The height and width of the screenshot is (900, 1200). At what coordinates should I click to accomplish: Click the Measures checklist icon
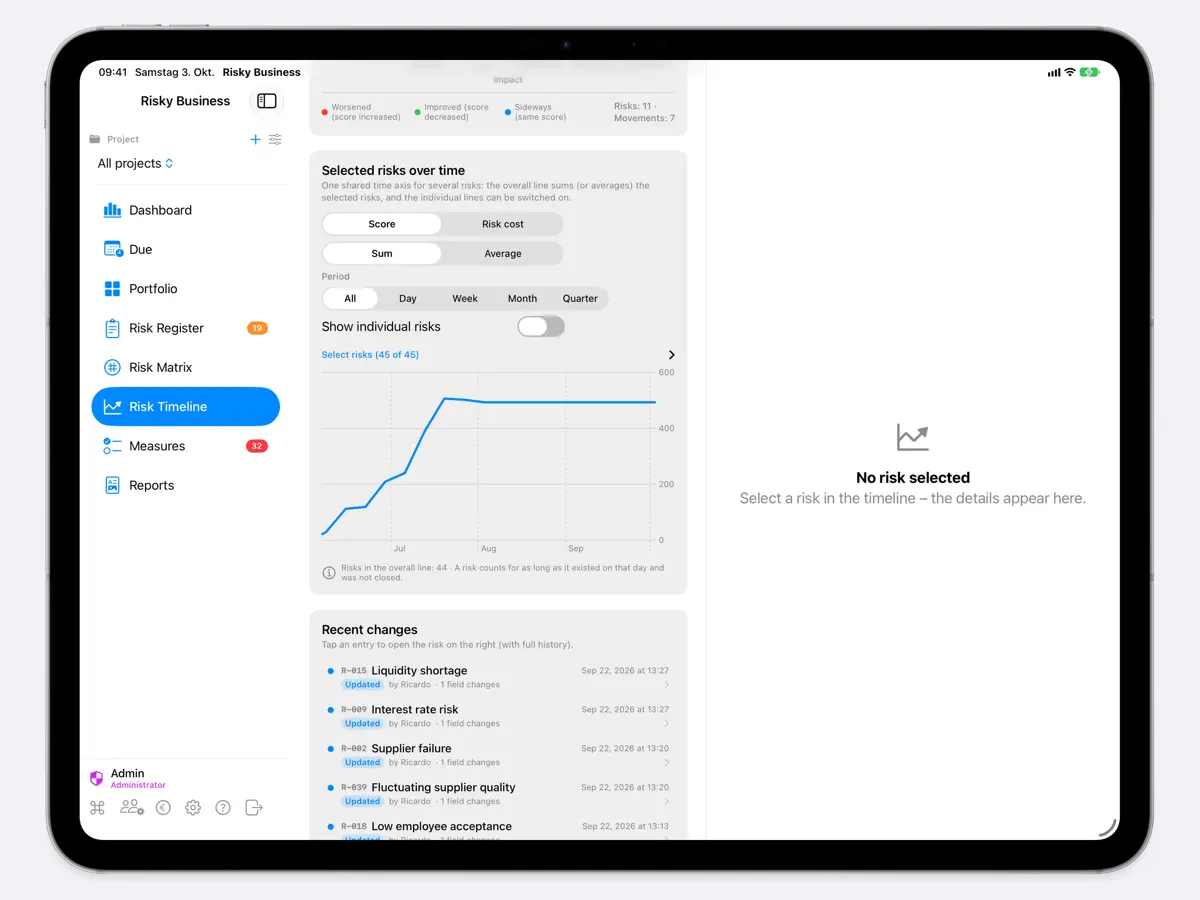click(x=112, y=446)
